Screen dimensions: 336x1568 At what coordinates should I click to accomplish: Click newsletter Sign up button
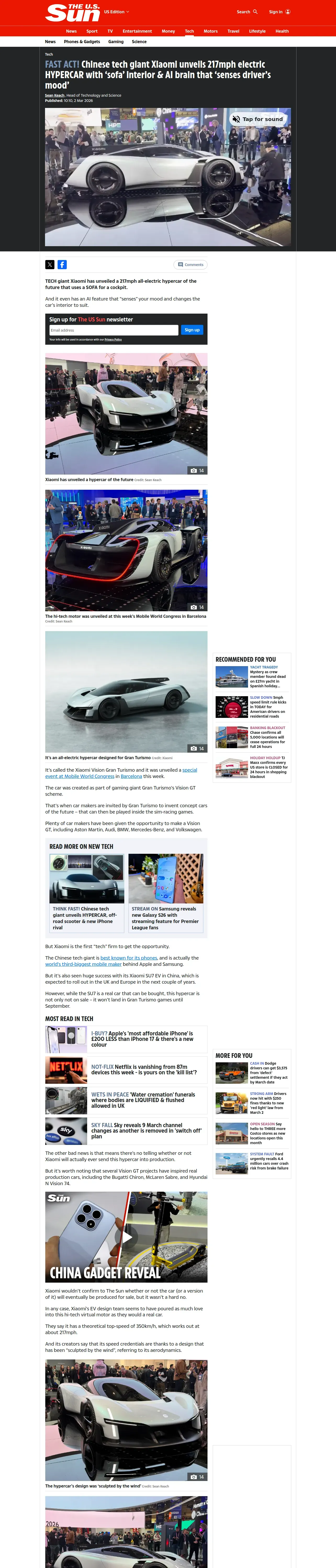[x=192, y=330]
